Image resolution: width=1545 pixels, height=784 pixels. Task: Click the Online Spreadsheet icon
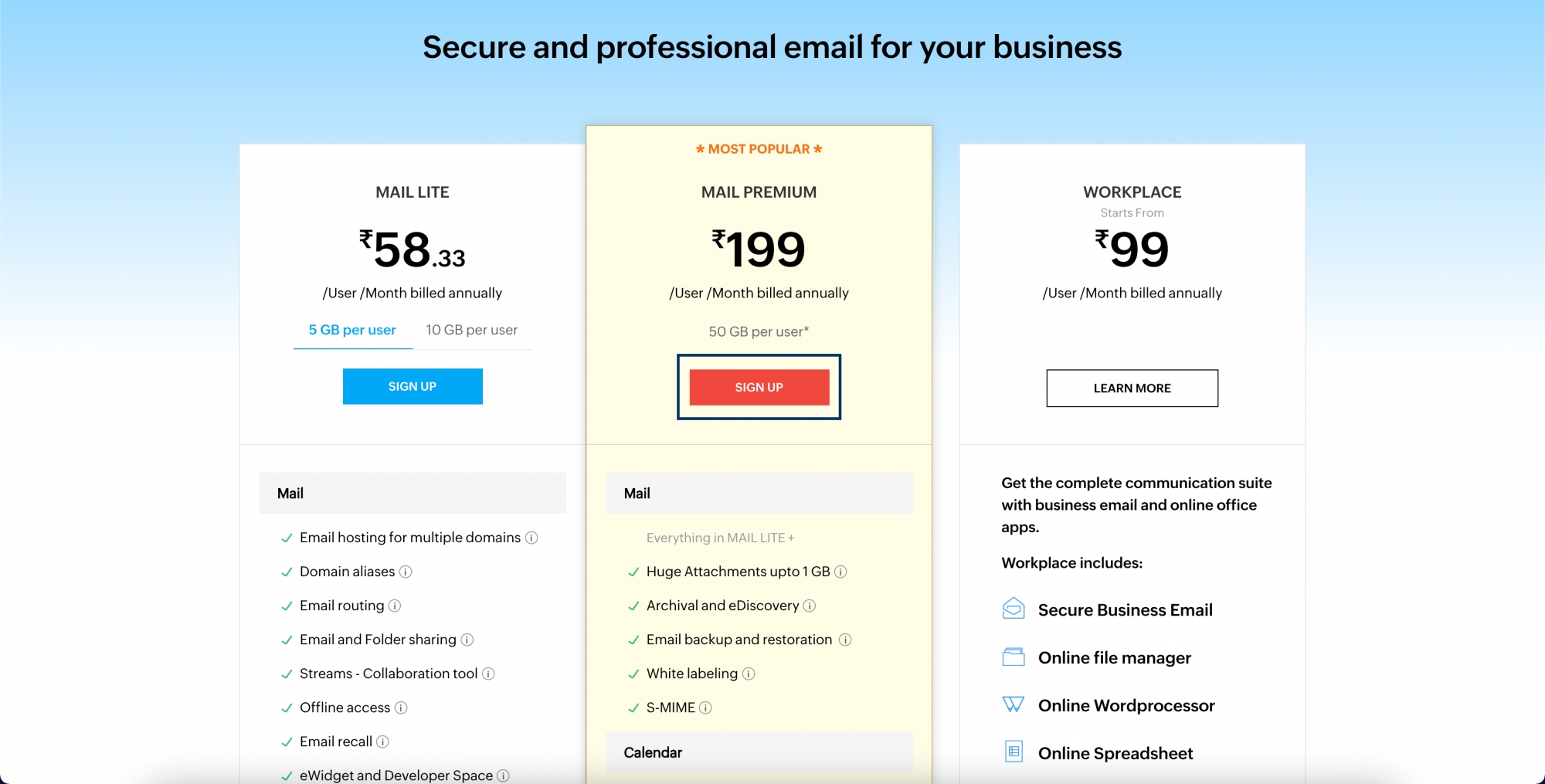1013,752
